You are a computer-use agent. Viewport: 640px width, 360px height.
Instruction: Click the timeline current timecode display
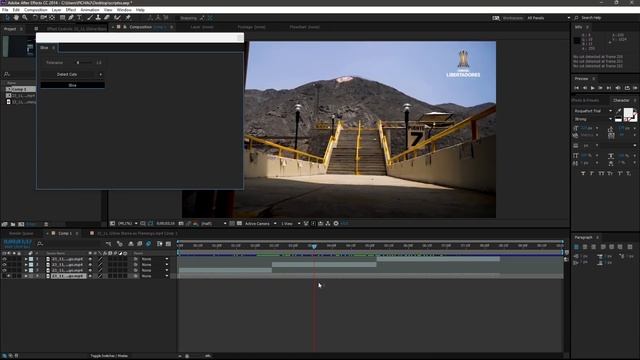coord(18,242)
